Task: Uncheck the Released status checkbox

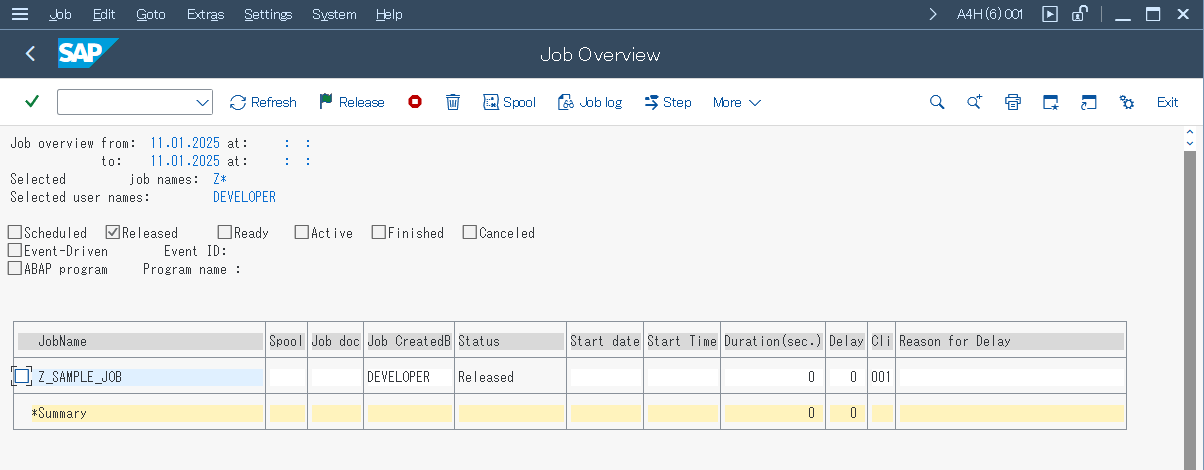Action: pos(113,233)
